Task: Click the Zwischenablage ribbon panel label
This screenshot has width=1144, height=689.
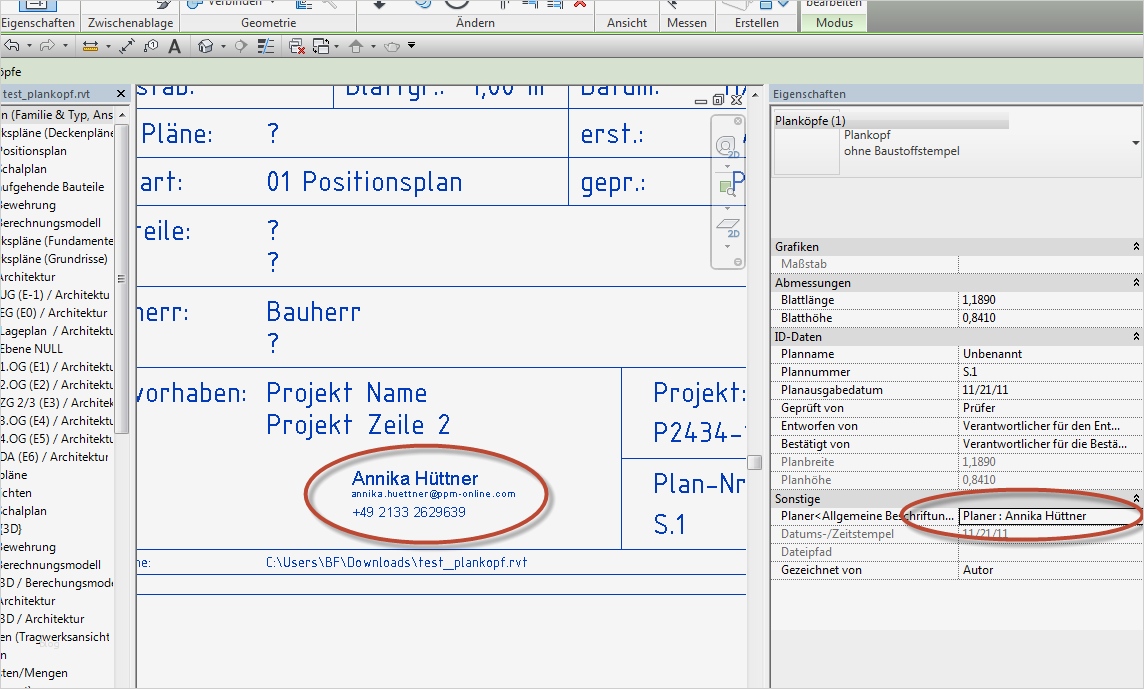Action: click(x=131, y=23)
